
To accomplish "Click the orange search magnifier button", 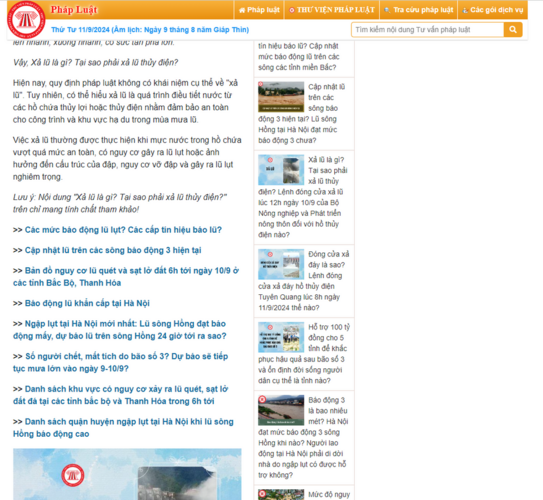I will coord(513,30).
